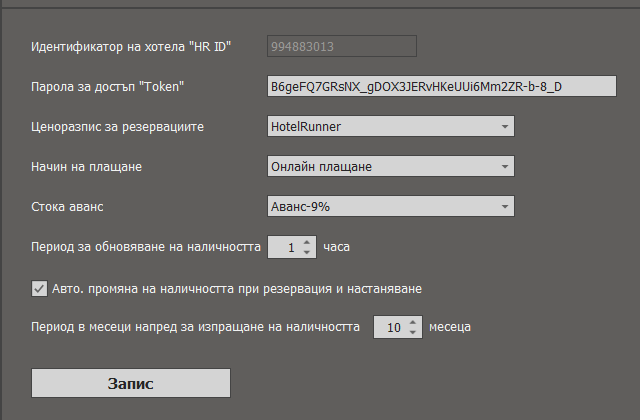Image resolution: width=640 pixels, height=420 pixels.
Task: Click the months value field showing 10
Action: 391,326
